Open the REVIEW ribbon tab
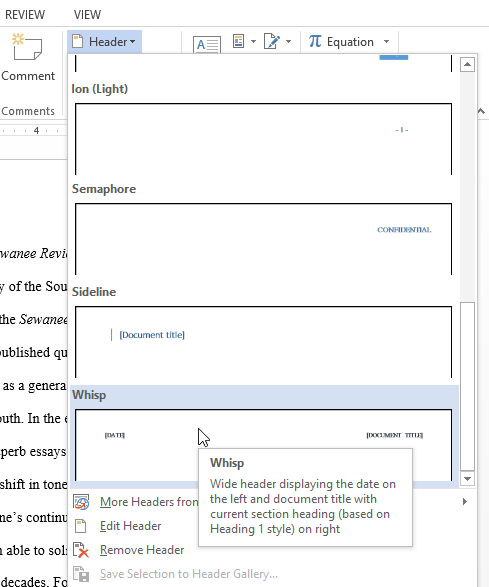Image resolution: width=489 pixels, height=587 pixels. tap(25, 15)
